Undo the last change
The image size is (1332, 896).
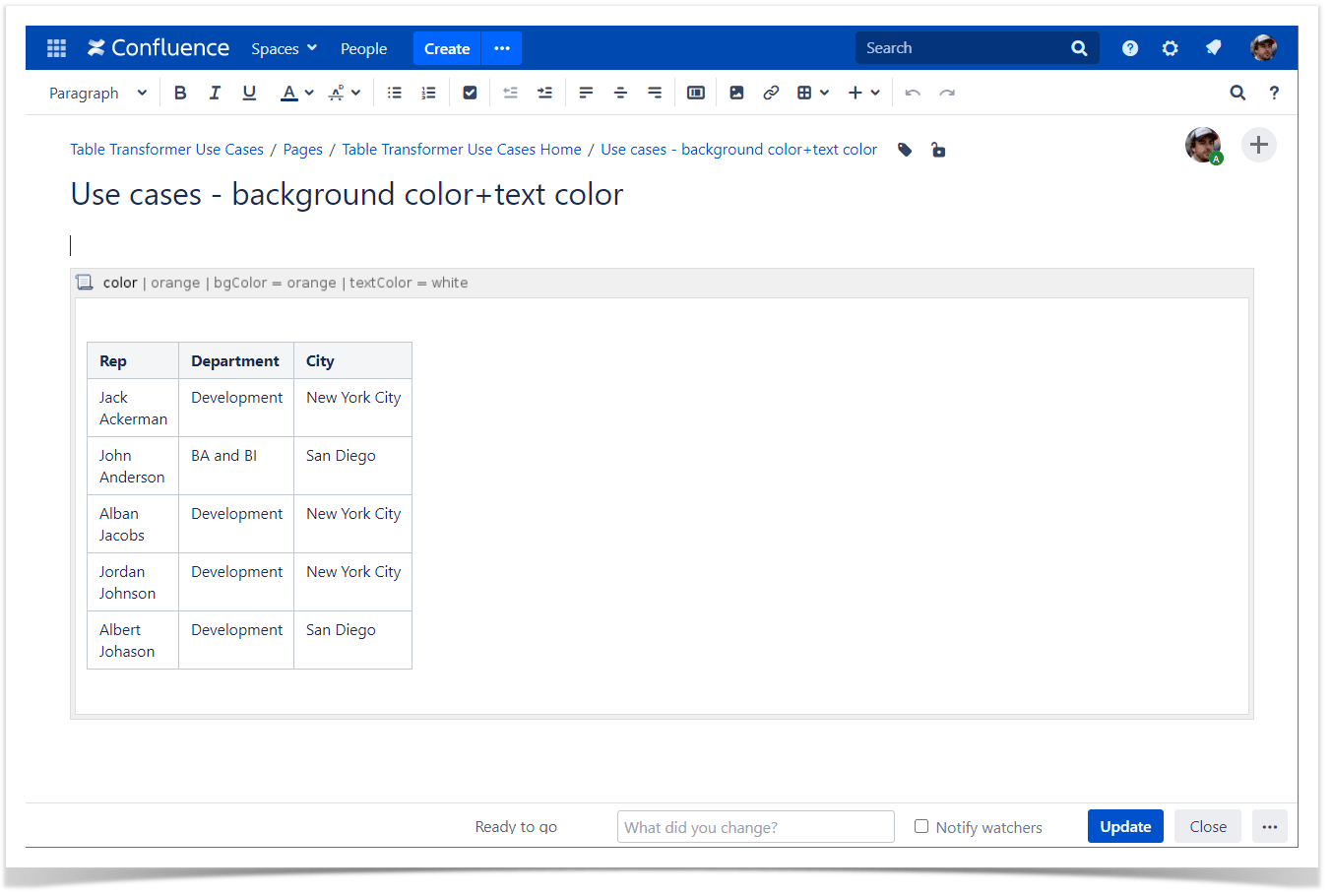click(x=912, y=92)
